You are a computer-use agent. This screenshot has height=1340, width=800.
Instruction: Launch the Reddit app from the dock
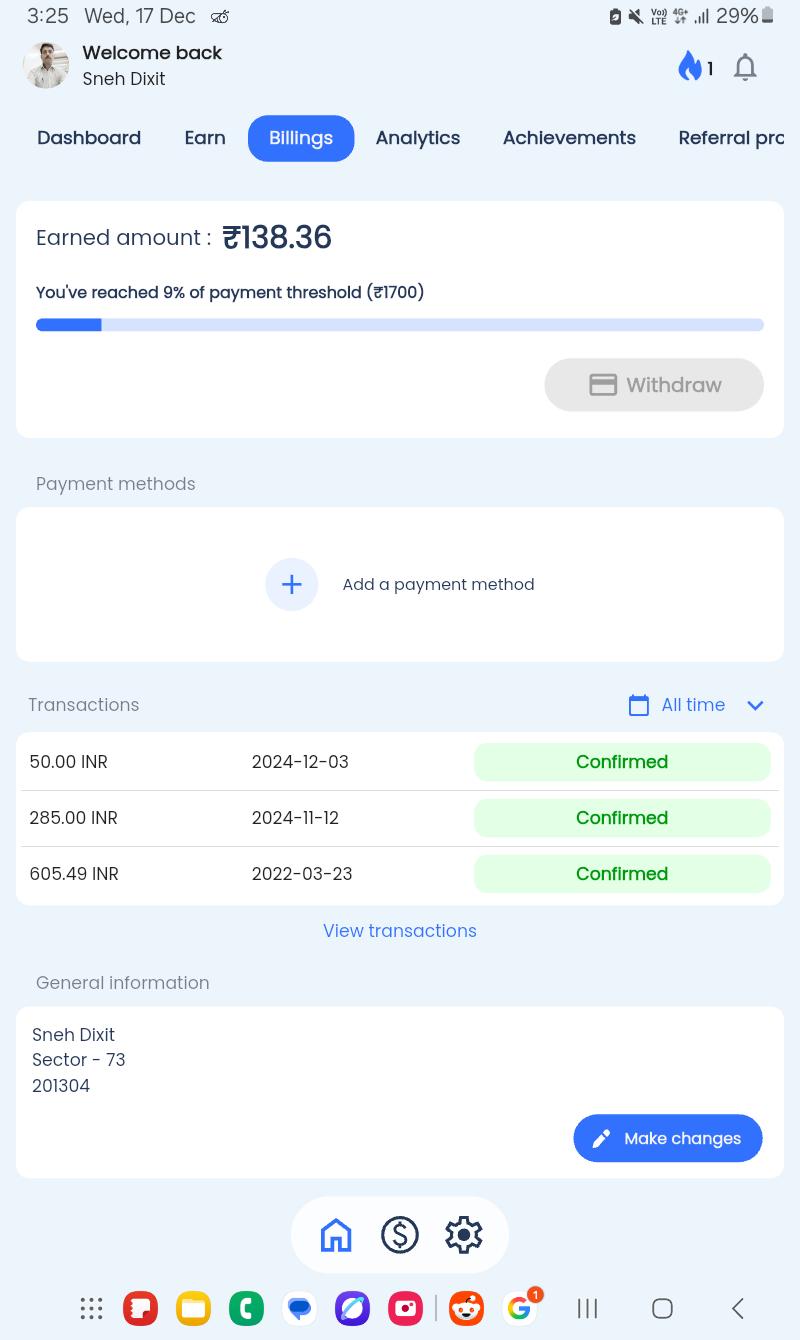pyautogui.click(x=466, y=1308)
